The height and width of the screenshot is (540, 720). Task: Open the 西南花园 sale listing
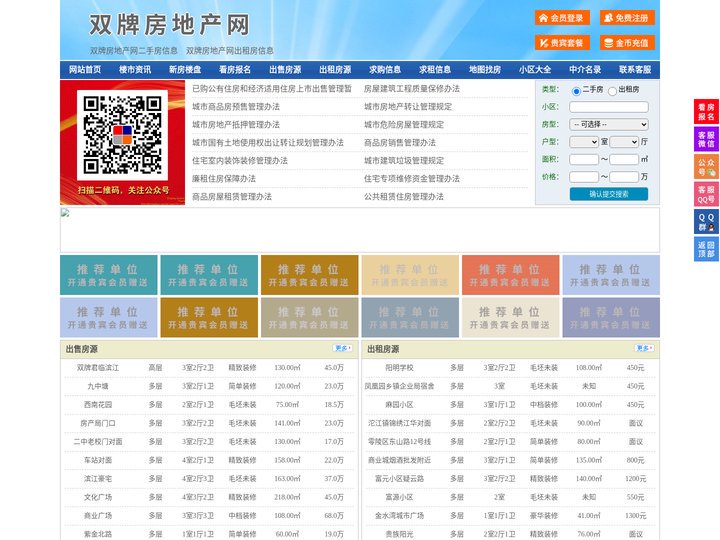[98, 405]
